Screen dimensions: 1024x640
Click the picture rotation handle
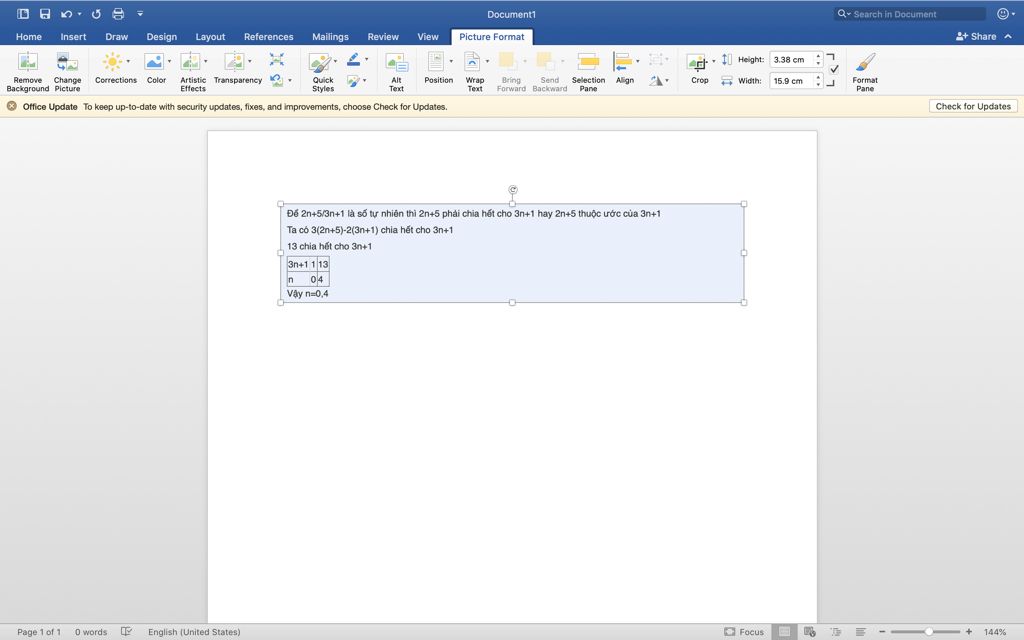point(513,189)
